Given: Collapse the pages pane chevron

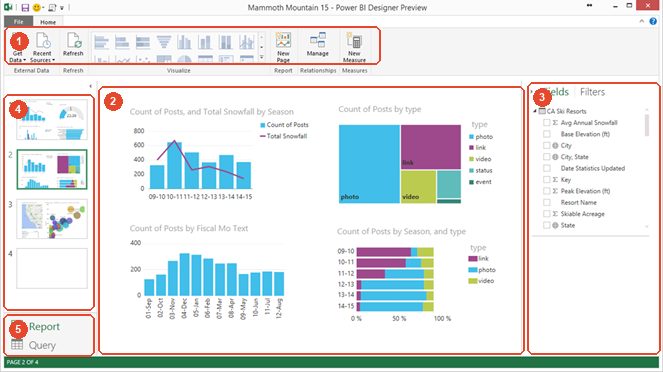Looking at the screenshot, I should [x=90, y=86].
